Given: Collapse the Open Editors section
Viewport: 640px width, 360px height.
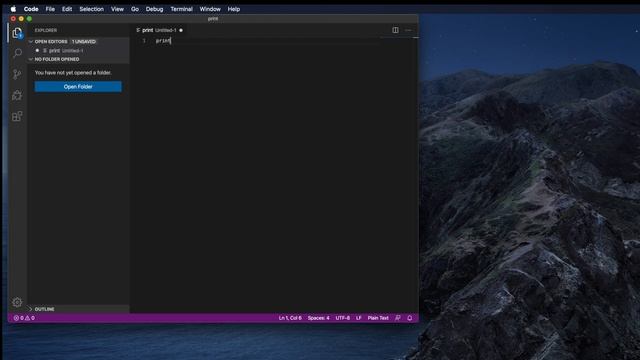Looking at the screenshot, I should pyautogui.click(x=31, y=42).
